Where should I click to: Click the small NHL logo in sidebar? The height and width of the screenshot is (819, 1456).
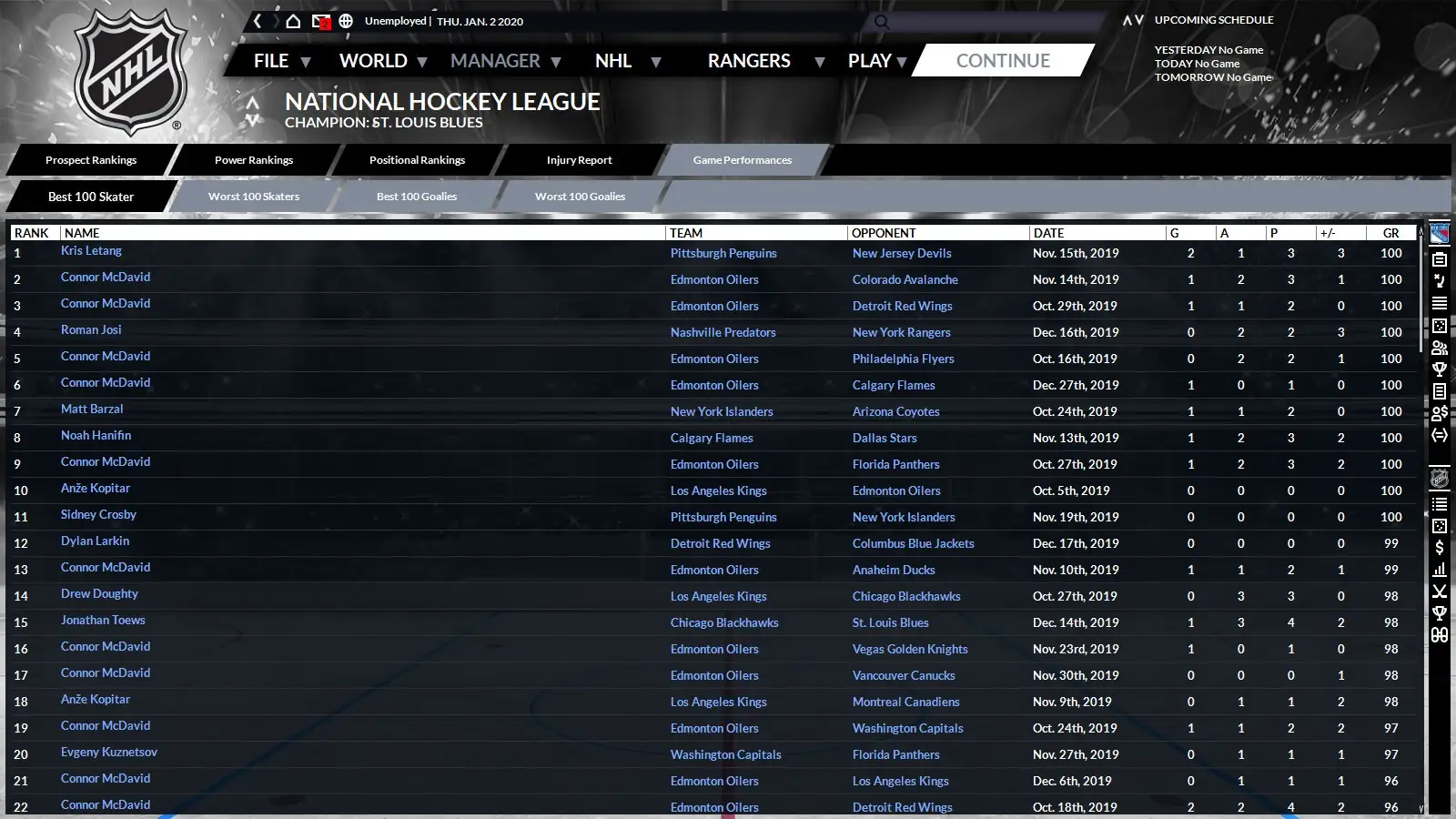(x=1440, y=478)
